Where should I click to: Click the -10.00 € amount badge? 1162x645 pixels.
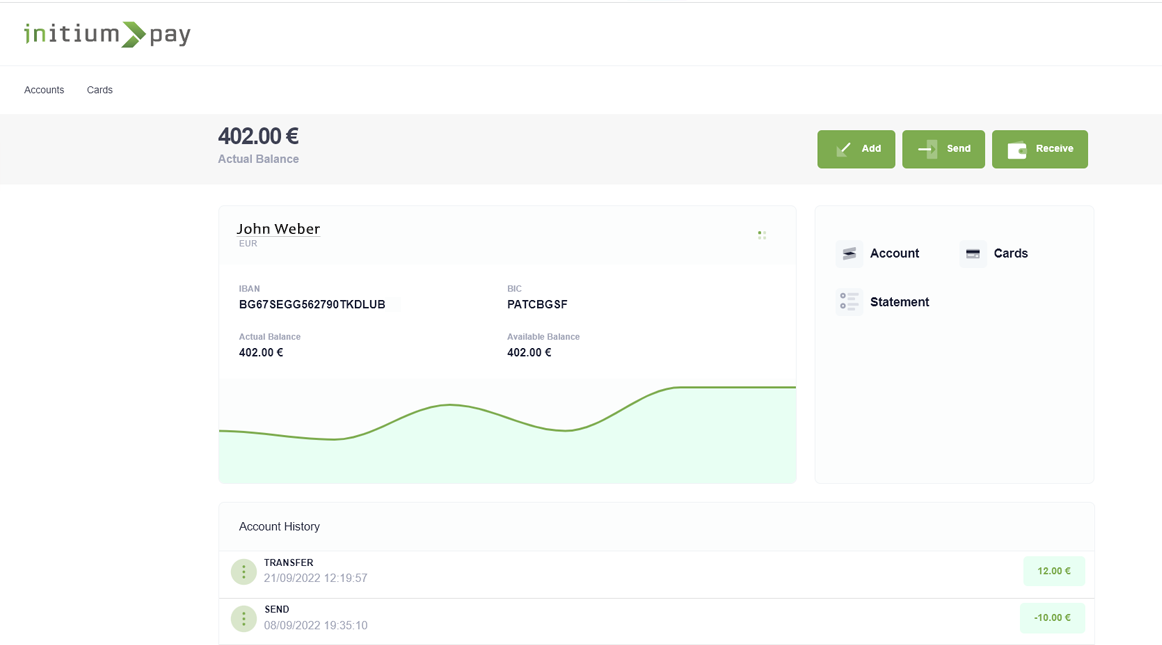tap(1052, 618)
